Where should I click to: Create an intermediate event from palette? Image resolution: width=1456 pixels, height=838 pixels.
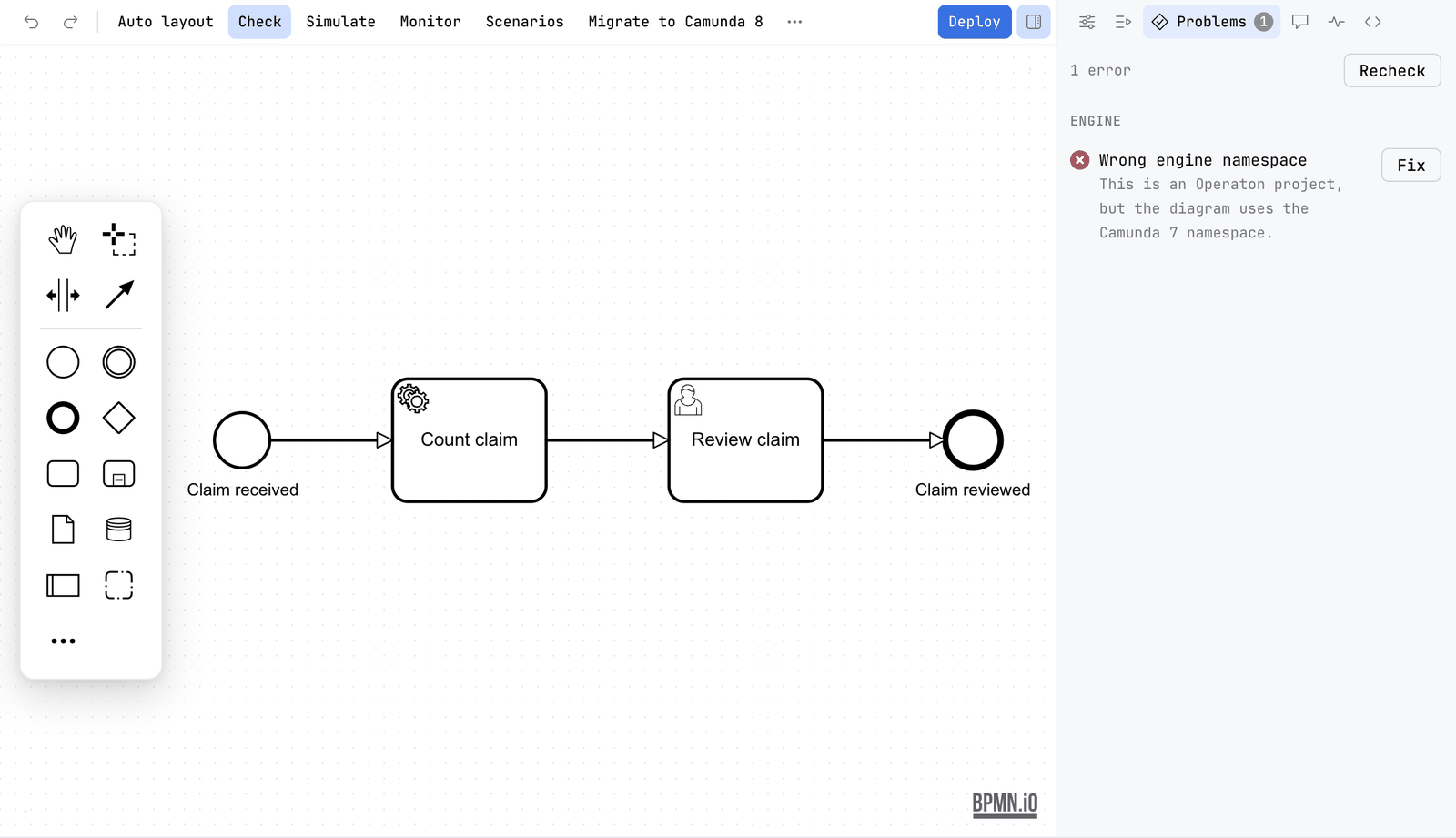click(119, 362)
